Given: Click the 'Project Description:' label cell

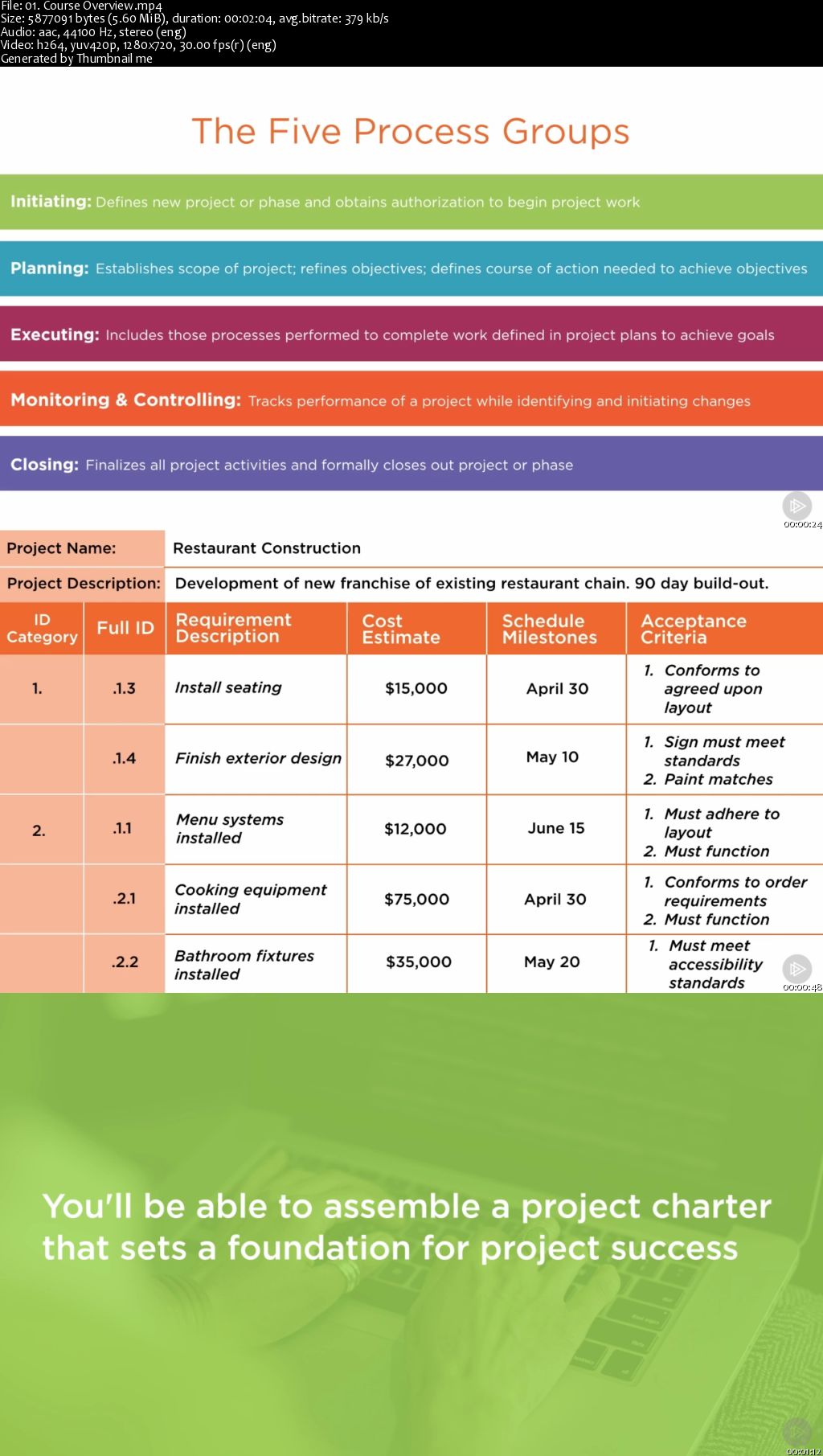Looking at the screenshot, I should [x=82, y=584].
